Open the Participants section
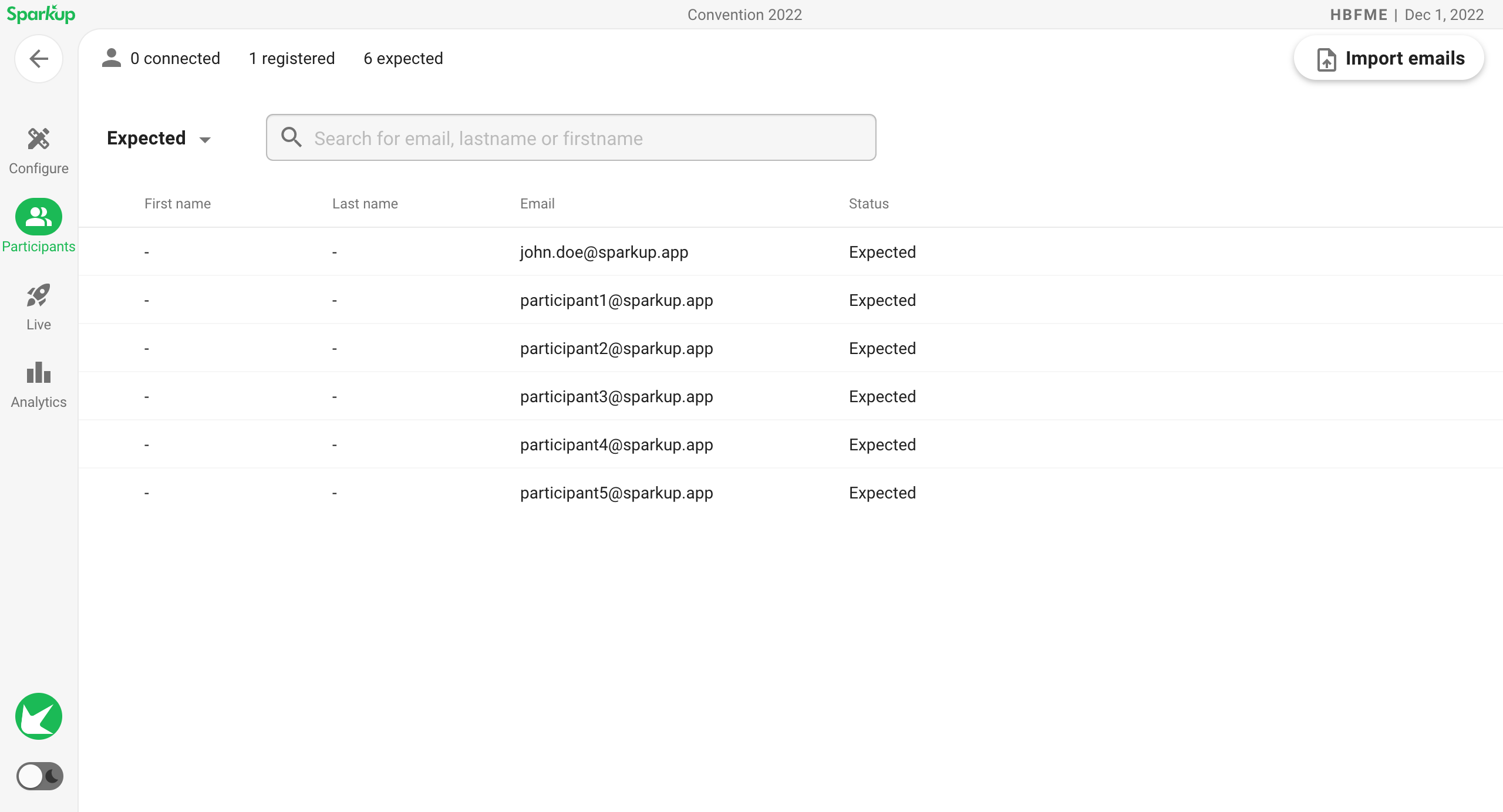The width and height of the screenshot is (1503, 812). pos(39,226)
